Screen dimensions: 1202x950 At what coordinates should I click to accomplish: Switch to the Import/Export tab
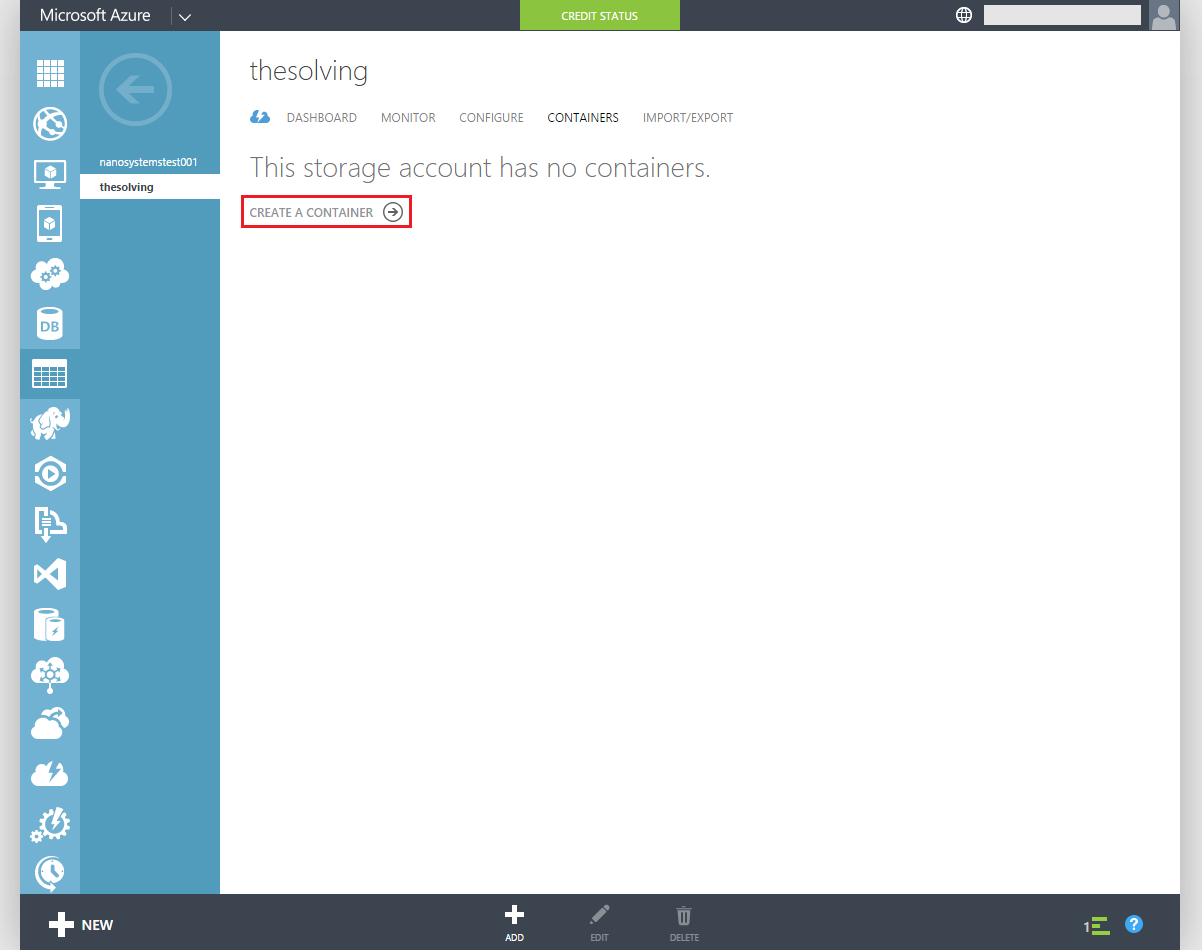688,118
